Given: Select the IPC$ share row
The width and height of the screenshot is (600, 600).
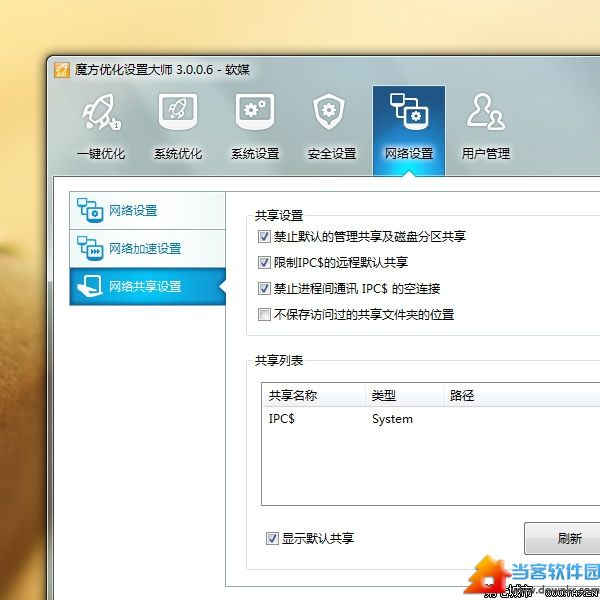Looking at the screenshot, I should click(x=431, y=419).
